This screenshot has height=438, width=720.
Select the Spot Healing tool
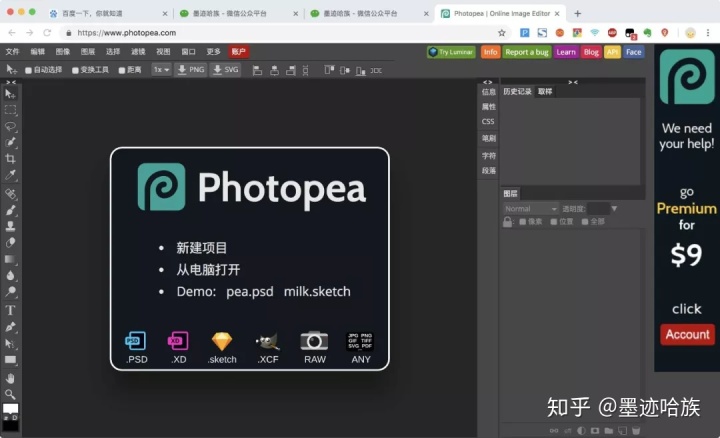(x=10, y=194)
